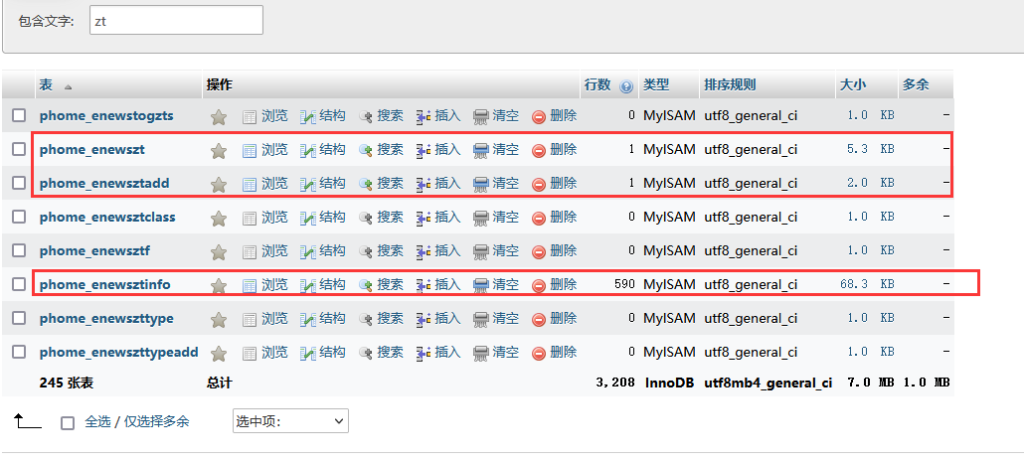The image size is (1024, 461).
Task: Star the phome_enewszttypeadd table
Action: point(219,353)
